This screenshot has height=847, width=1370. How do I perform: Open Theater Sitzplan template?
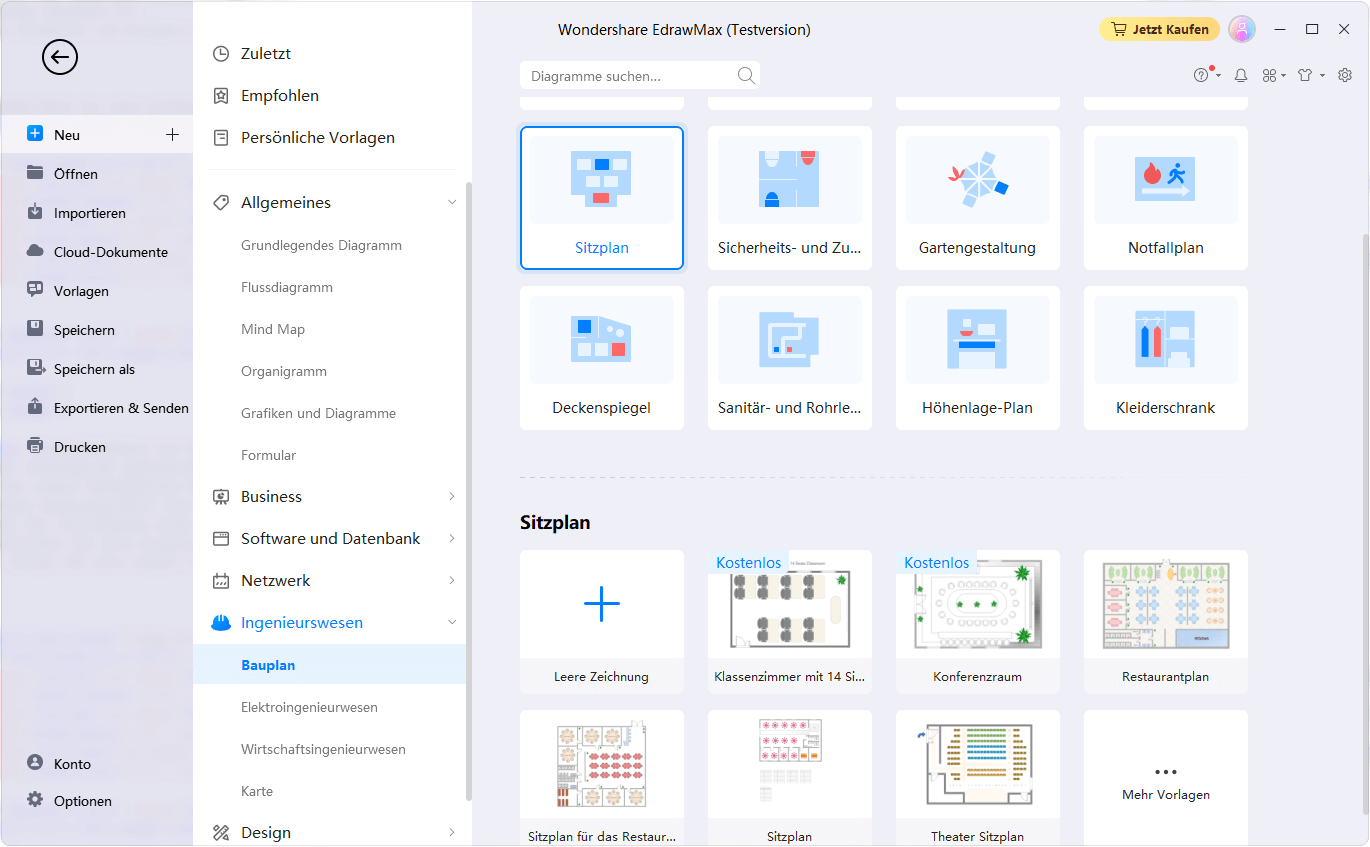[x=978, y=778]
